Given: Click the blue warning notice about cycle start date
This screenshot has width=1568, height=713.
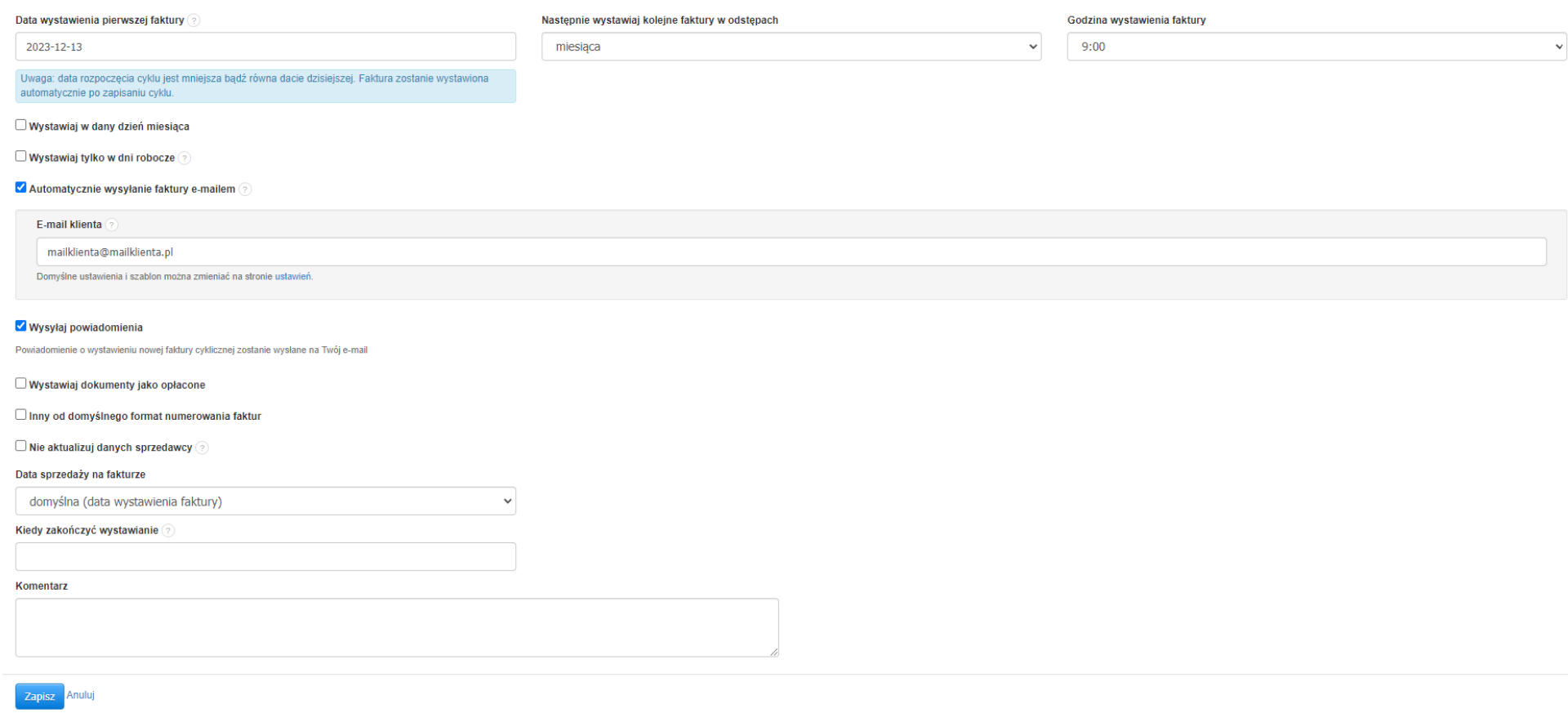Looking at the screenshot, I should pos(265,86).
